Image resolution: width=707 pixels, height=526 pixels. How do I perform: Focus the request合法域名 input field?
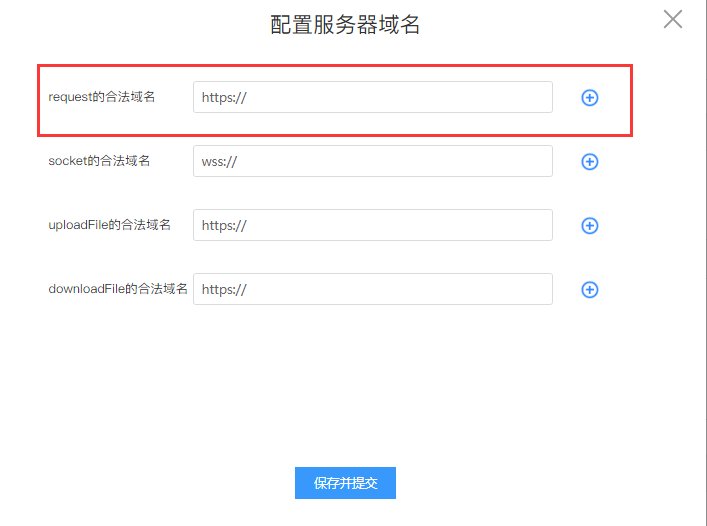(x=400, y=97)
